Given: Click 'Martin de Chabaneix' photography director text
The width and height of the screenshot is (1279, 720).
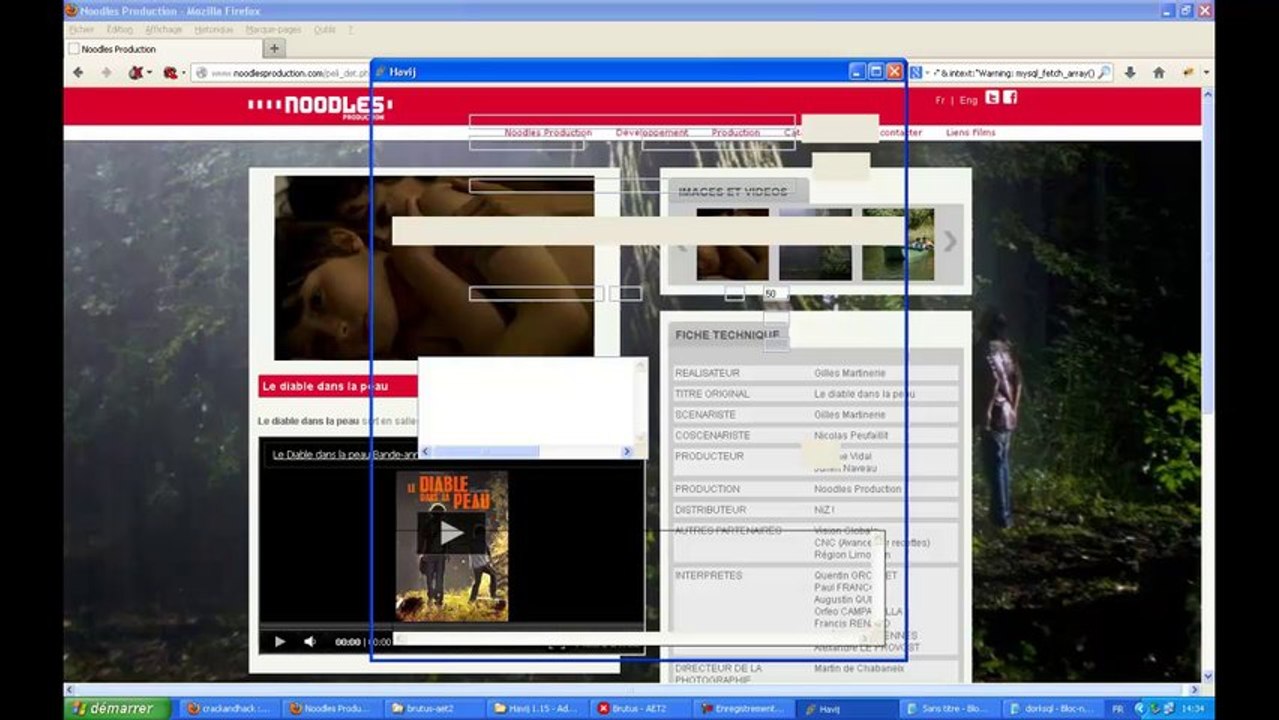Looking at the screenshot, I should [858, 668].
